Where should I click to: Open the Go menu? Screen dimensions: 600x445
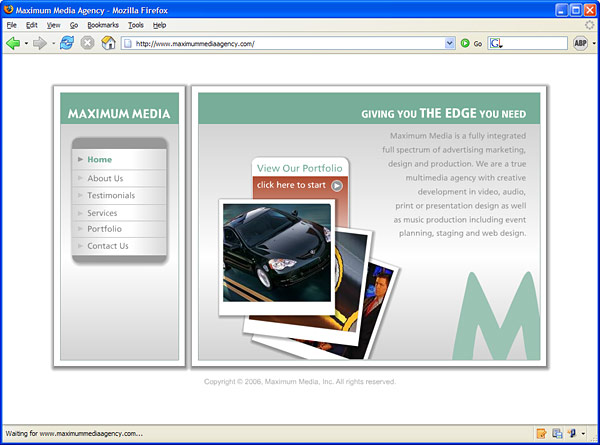coord(74,25)
